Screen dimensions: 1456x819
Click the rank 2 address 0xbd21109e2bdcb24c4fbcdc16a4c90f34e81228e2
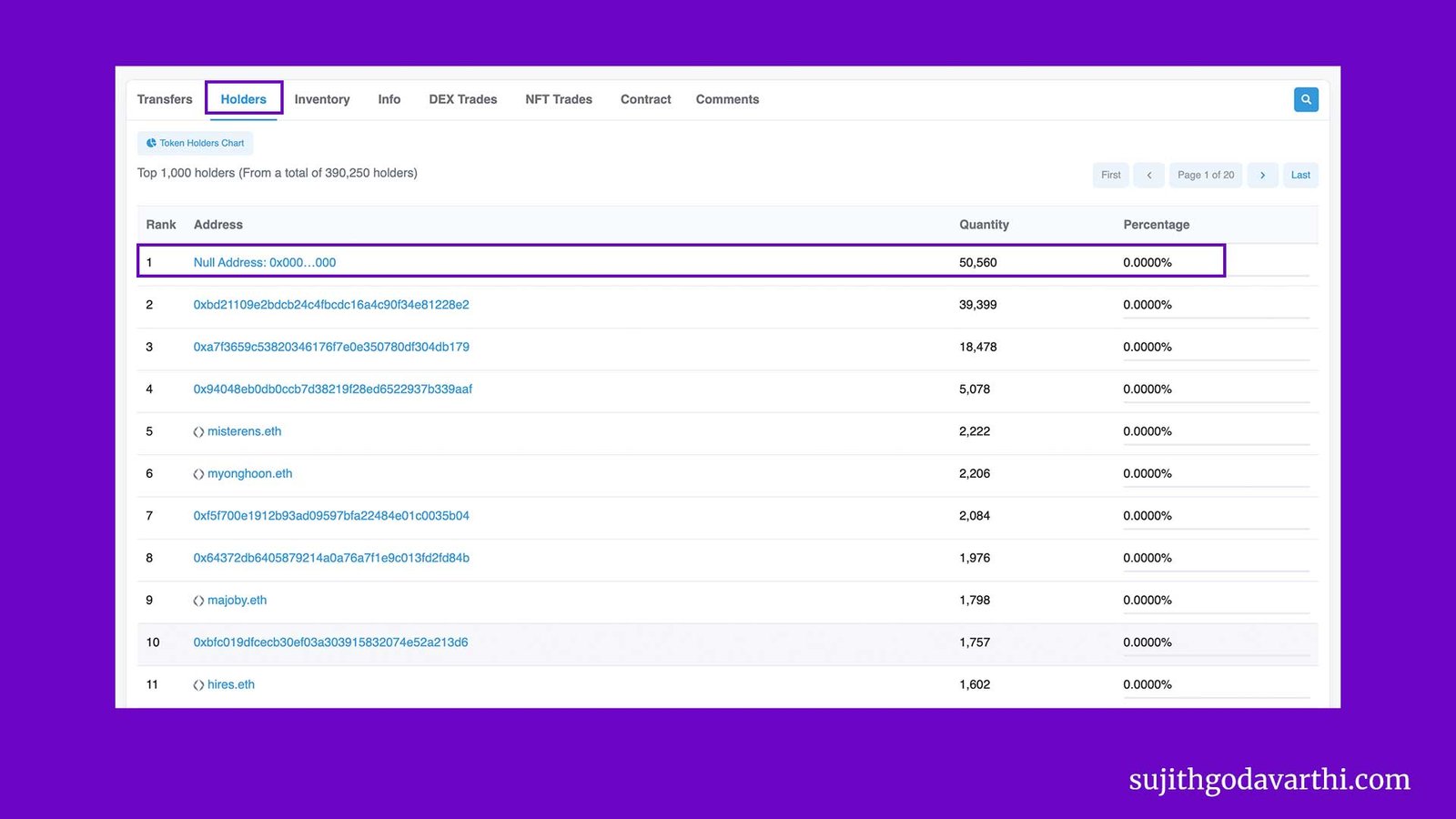(331, 305)
